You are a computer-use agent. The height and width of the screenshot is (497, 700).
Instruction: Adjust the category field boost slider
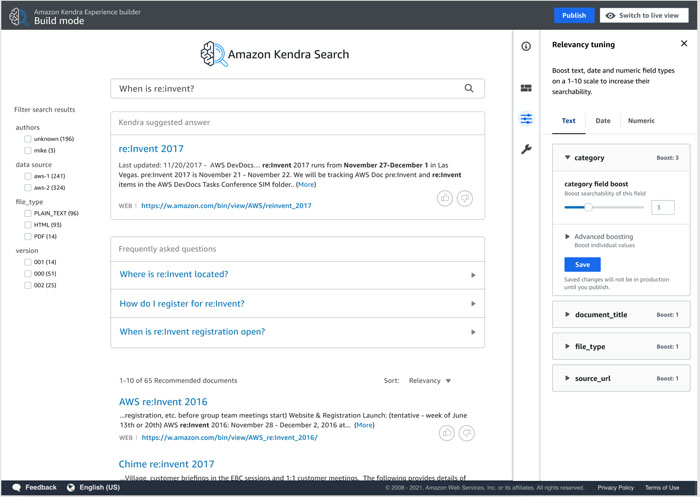pos(588,207)
